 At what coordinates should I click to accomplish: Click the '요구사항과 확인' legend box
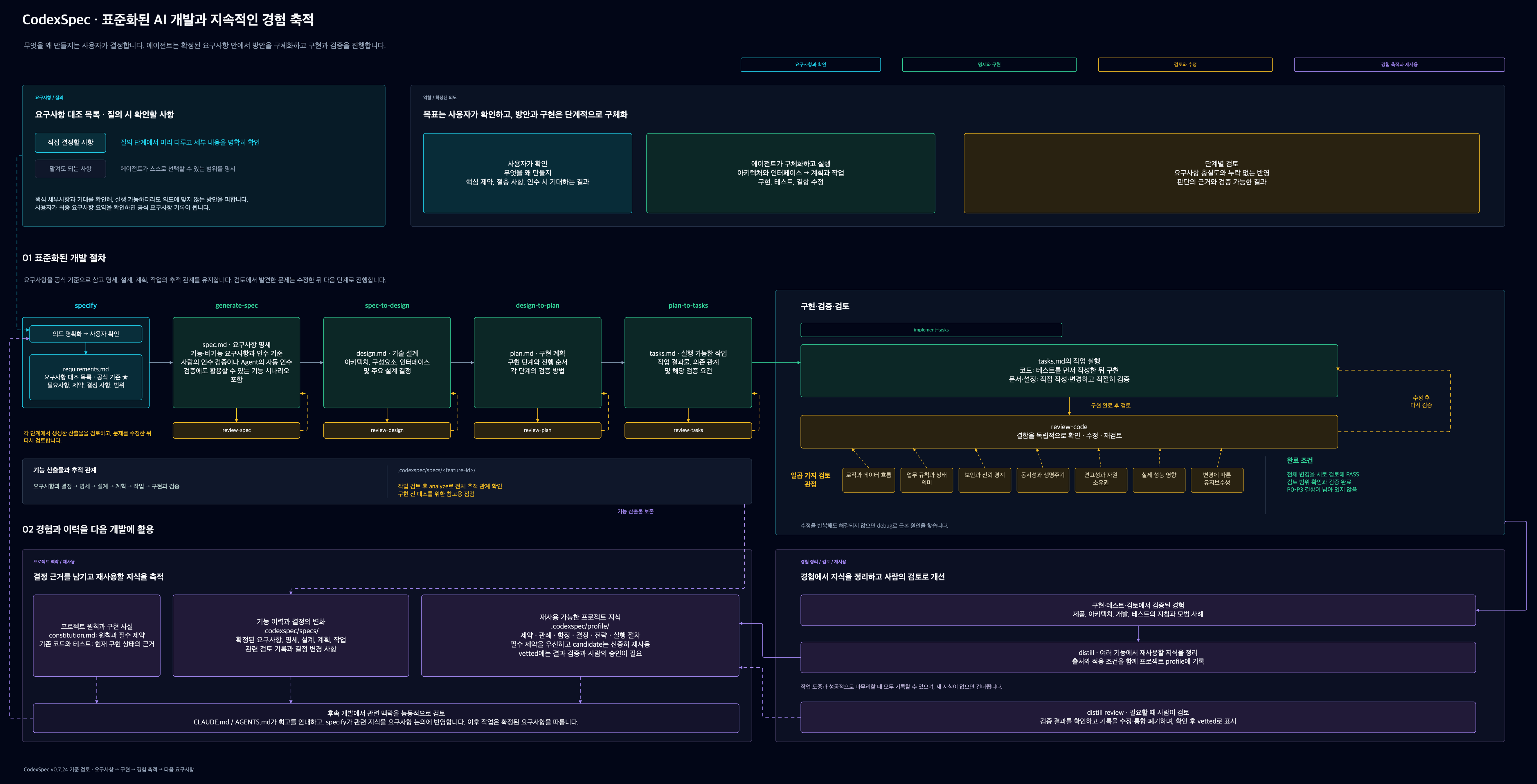(810, 64)
